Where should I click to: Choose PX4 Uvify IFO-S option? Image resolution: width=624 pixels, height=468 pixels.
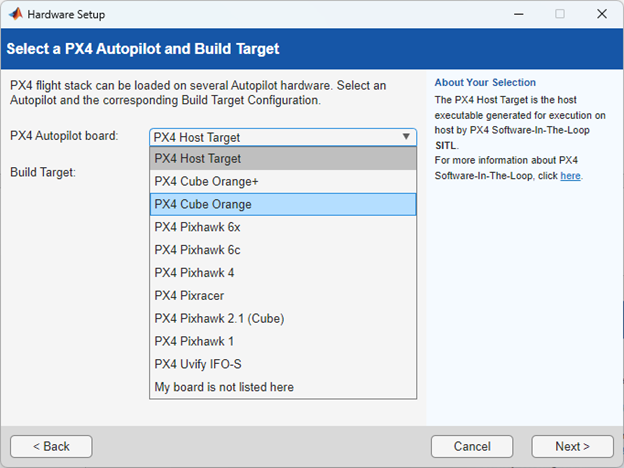coord(282,364)
